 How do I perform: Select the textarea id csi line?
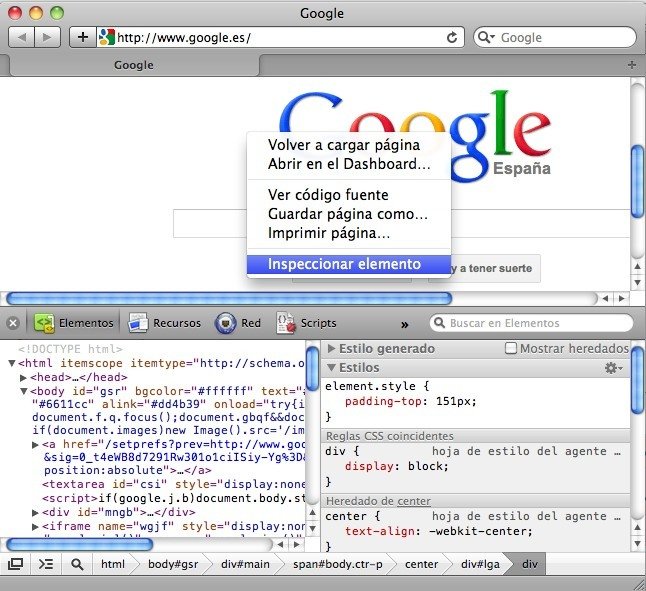(173, 484)
